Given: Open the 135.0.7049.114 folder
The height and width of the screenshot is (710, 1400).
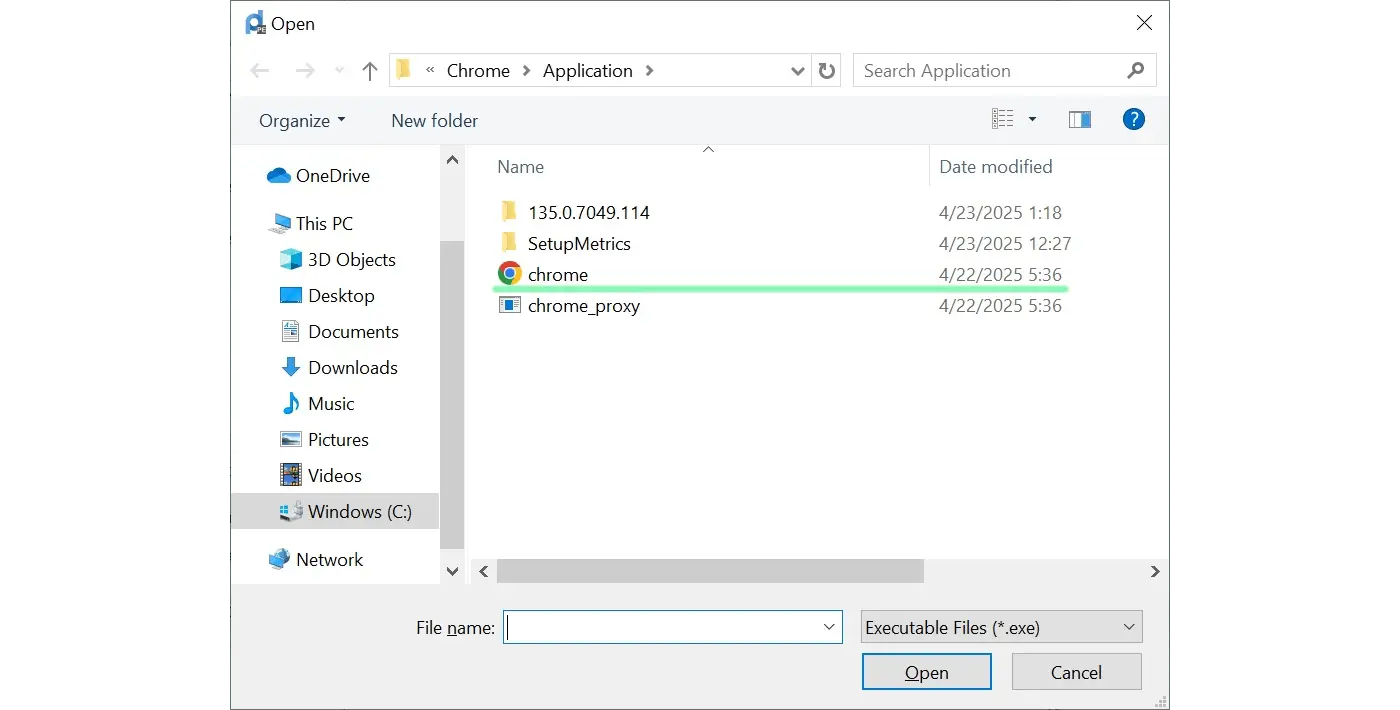Looking at the screenshot, I should (588, 212).
